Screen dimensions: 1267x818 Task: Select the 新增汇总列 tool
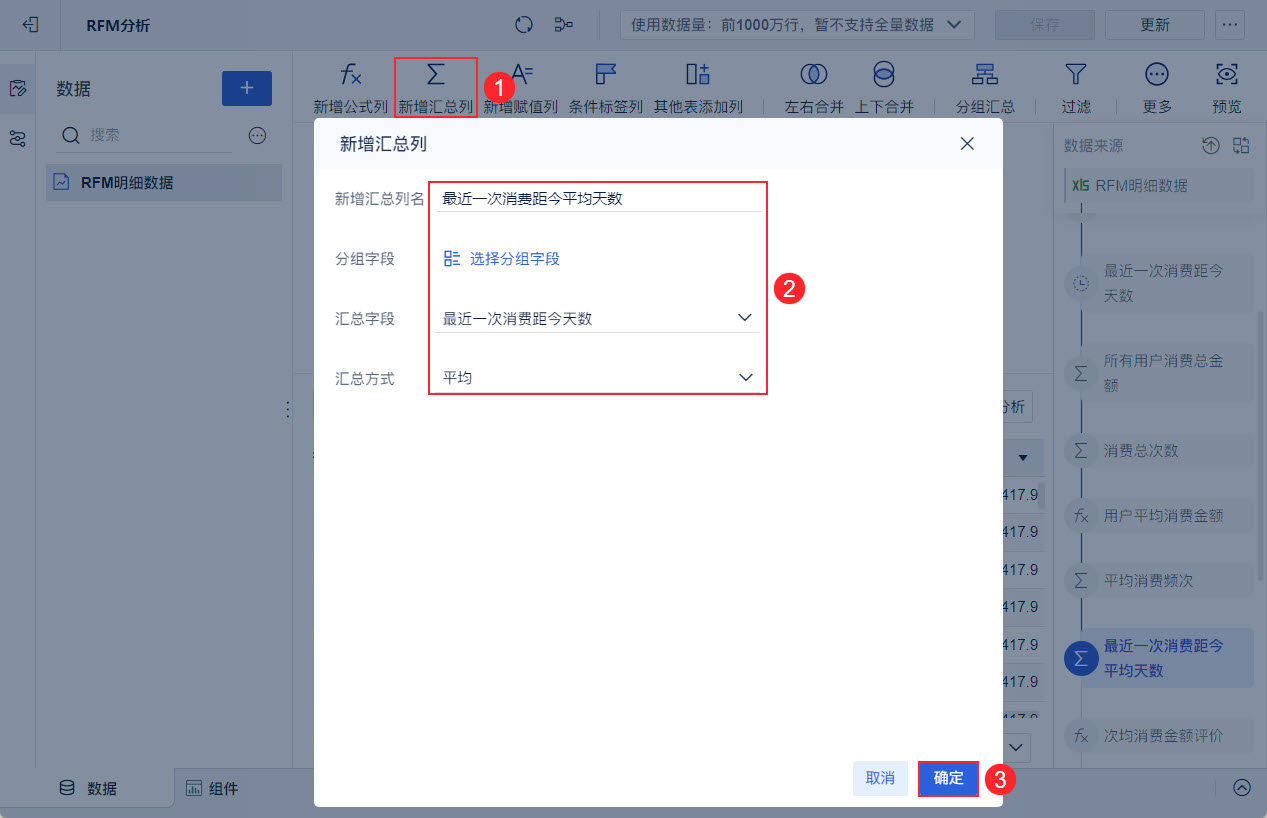click(435, 88)
